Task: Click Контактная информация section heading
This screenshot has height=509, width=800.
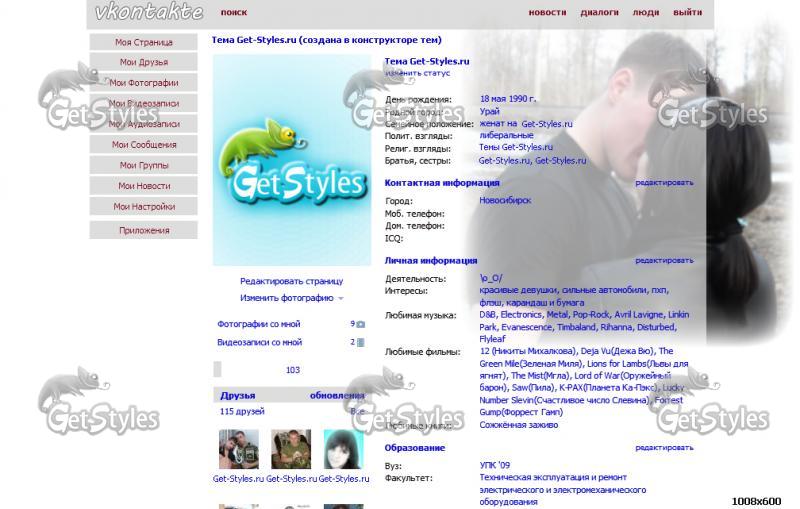Action: click(x=442, y=183)
